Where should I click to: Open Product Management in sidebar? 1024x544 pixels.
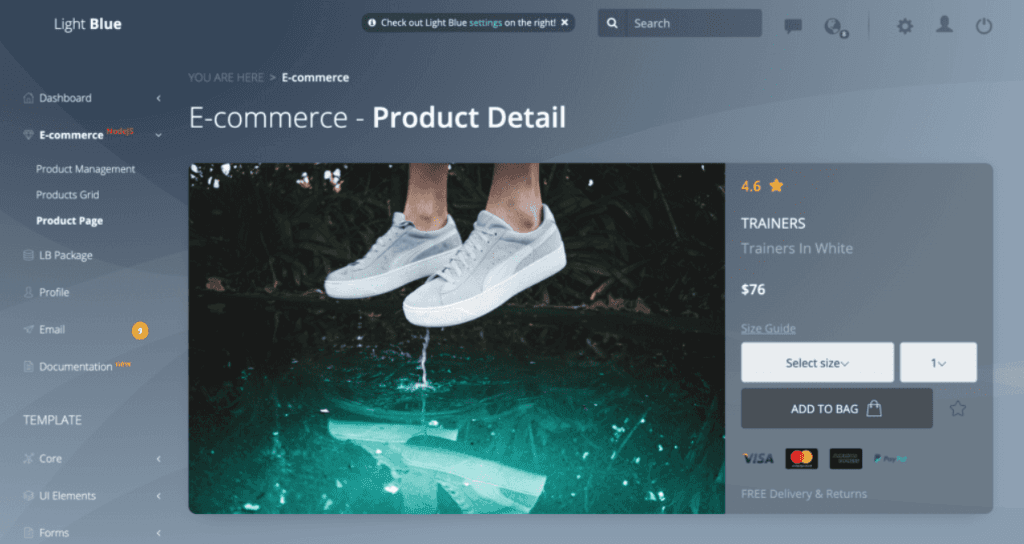click(86, 169)
